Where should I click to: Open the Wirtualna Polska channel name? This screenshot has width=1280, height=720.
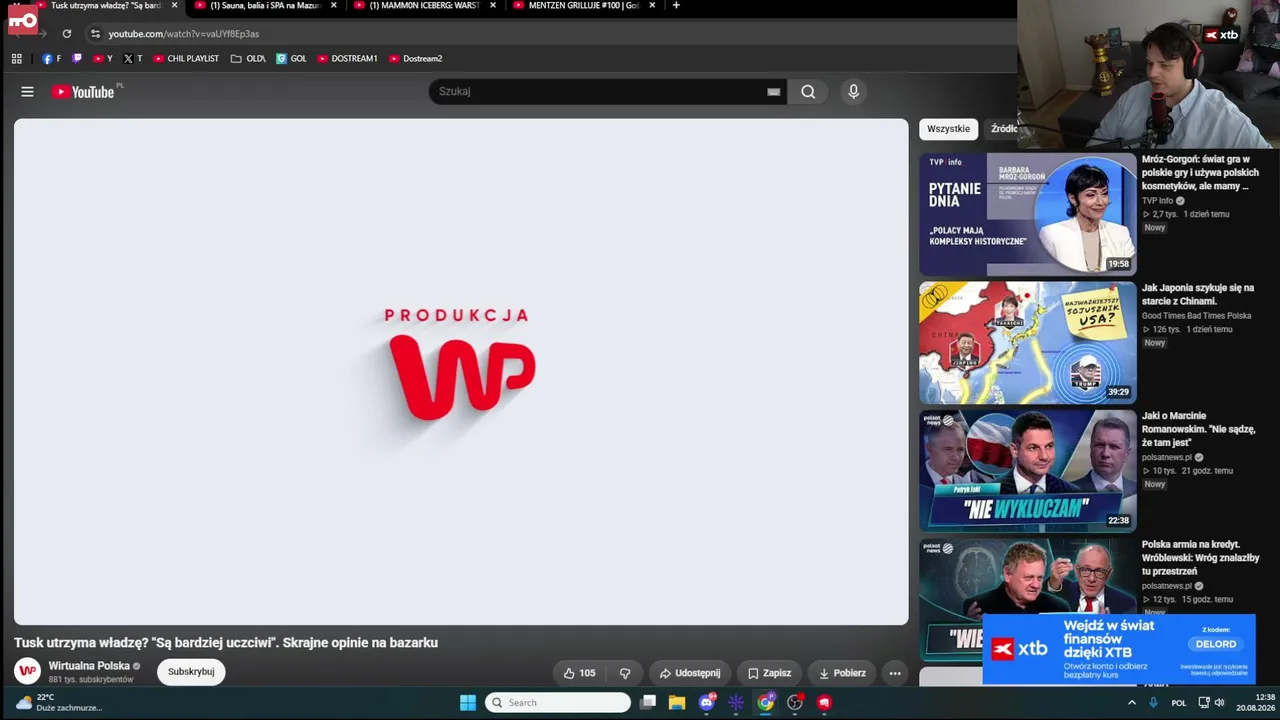tap(89, 666)
